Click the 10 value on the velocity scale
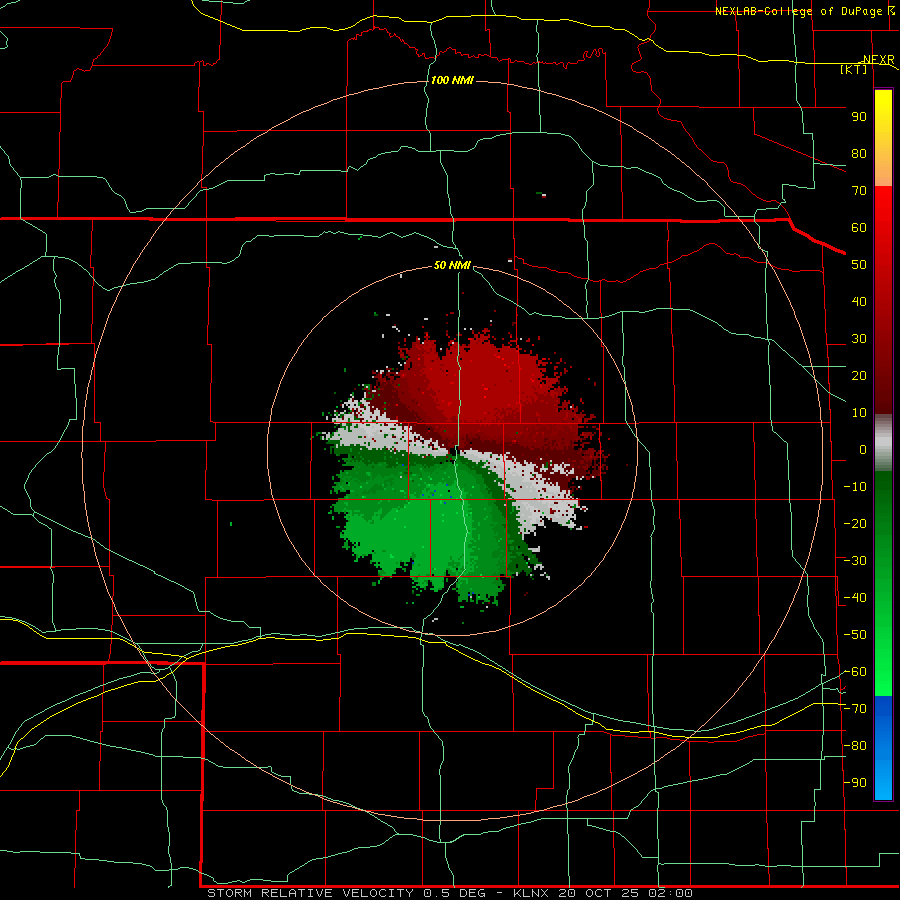The width and height of the screenshot is (900, 900). pyautogui.click(x=859, y=413)
